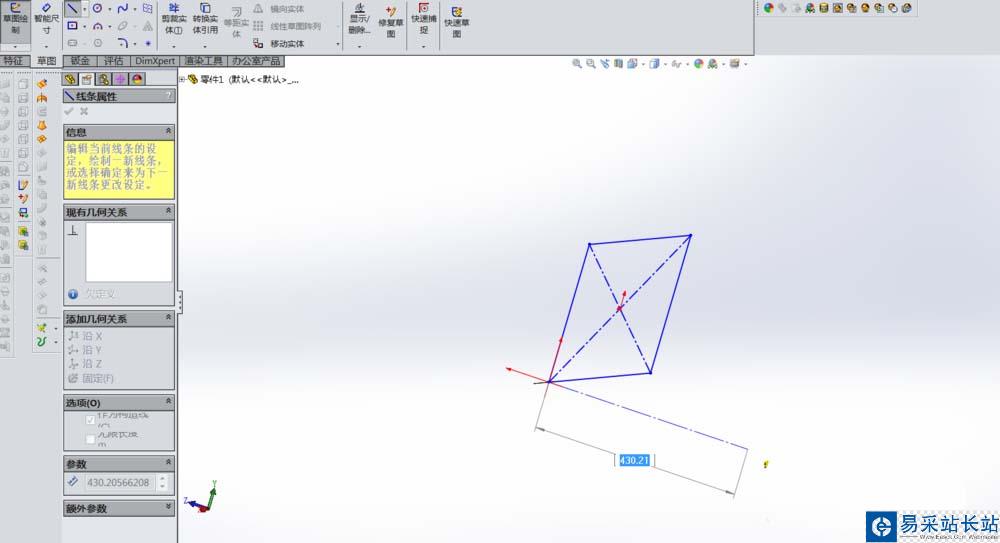Switch to the 特征 tab

(x=13, y=61)
